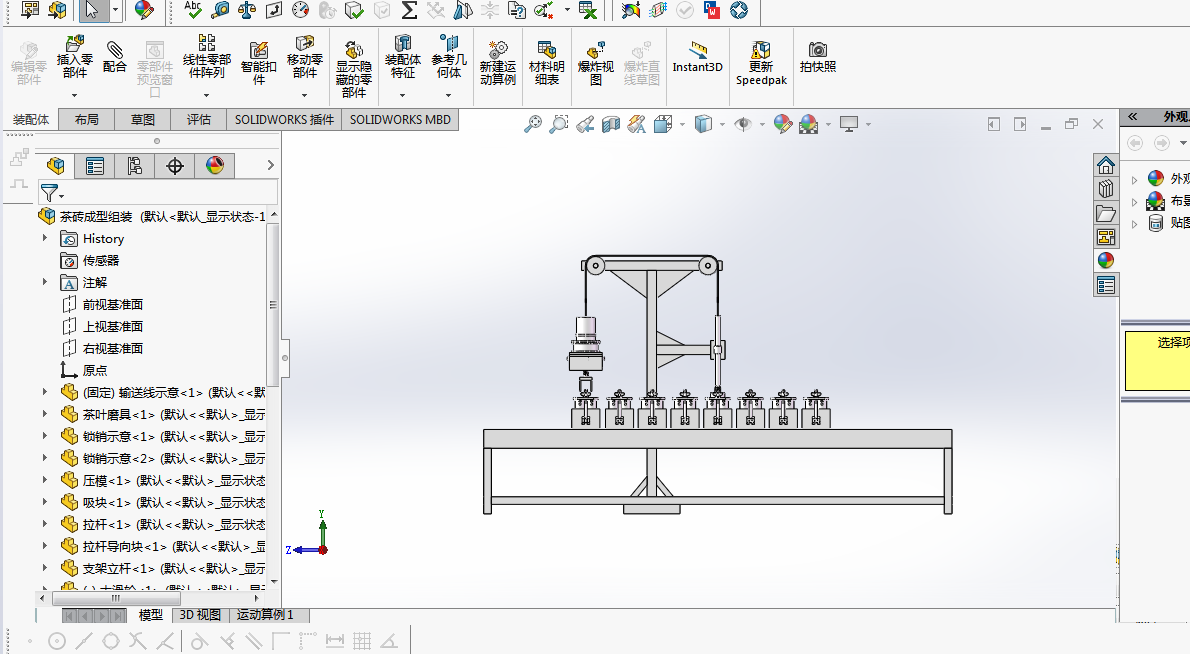The image size is (1190, 654).
Task: Launch Smart Fasteners (智能扣件) tool
Action: coord(259,62)
